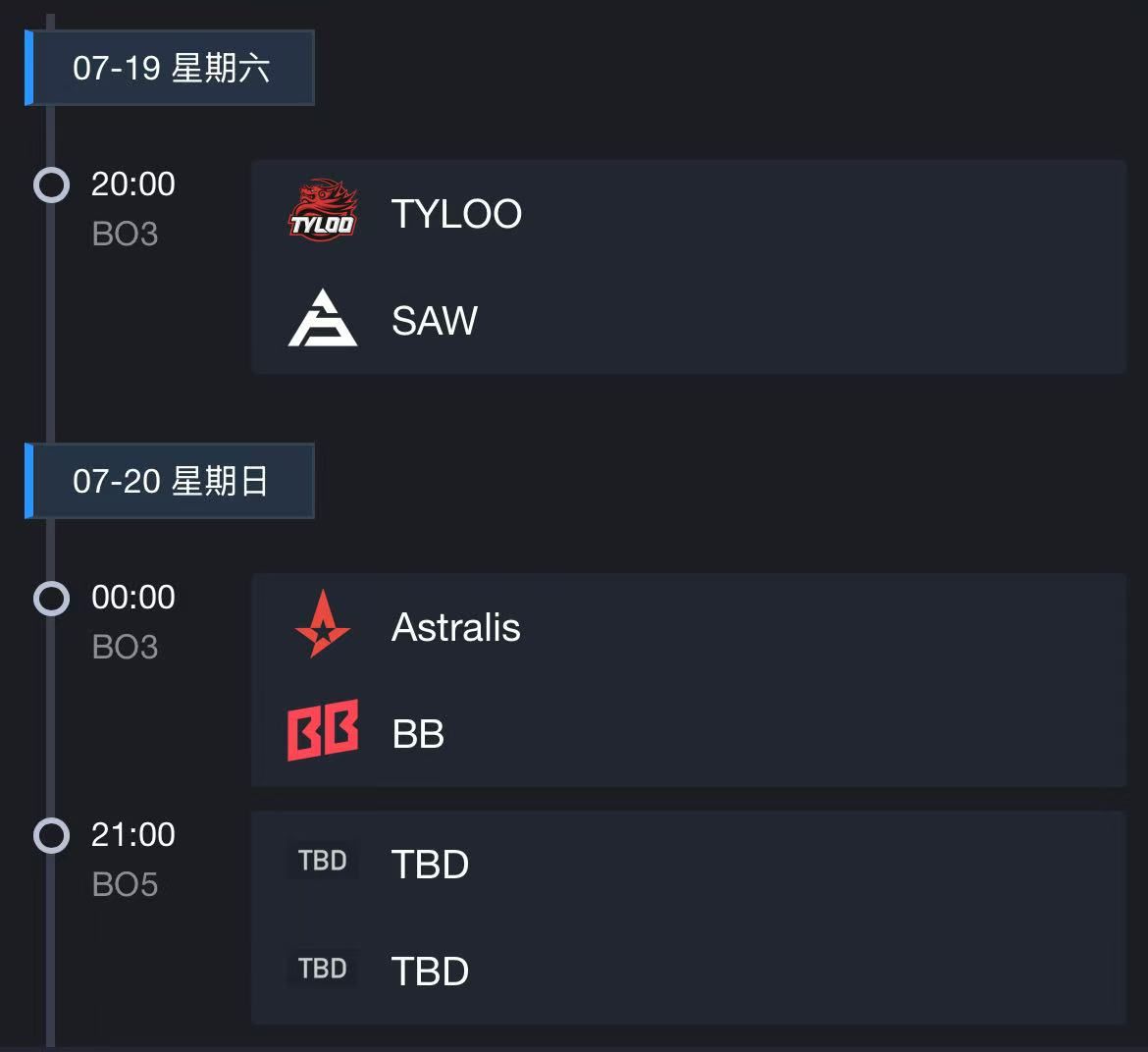Open the SAW team name link

point(434,321)
